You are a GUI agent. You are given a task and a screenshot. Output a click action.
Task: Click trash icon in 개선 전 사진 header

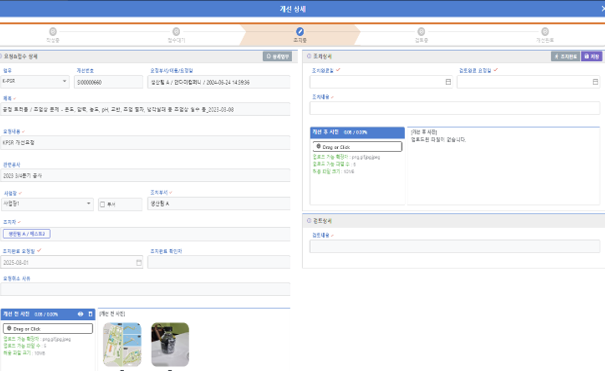click(x=91, y=314)
